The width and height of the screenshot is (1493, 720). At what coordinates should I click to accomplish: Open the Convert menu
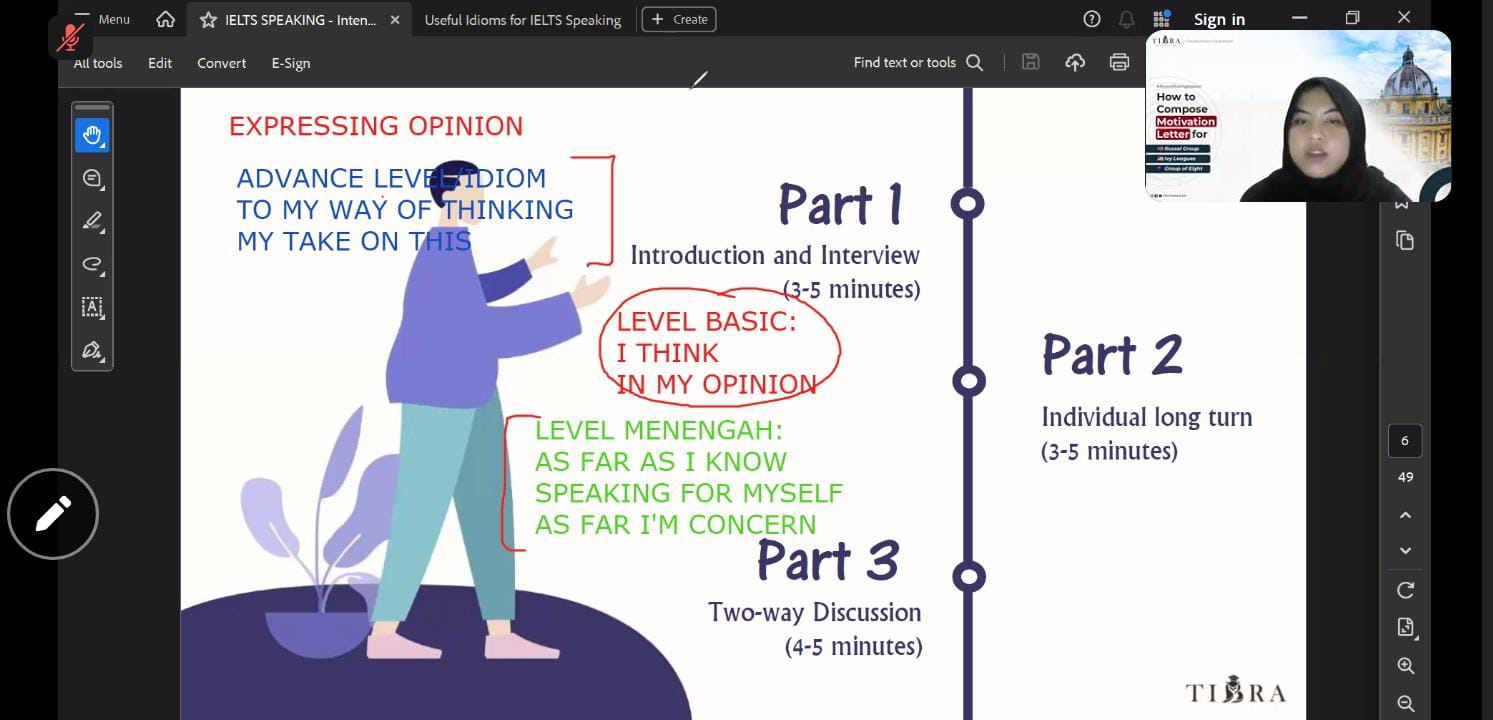tap(221, 63)
